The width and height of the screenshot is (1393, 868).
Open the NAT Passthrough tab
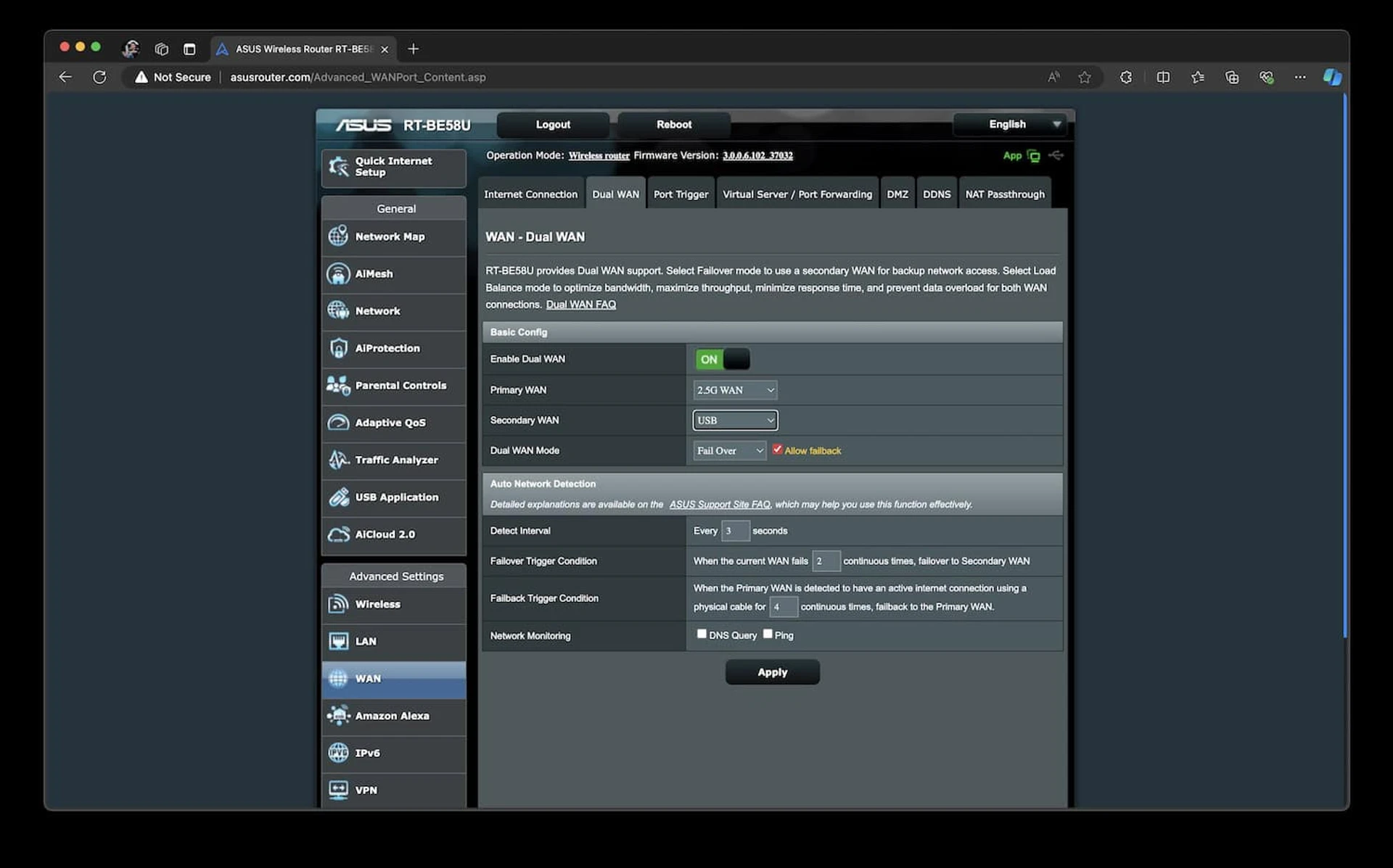pos(1005,194)
